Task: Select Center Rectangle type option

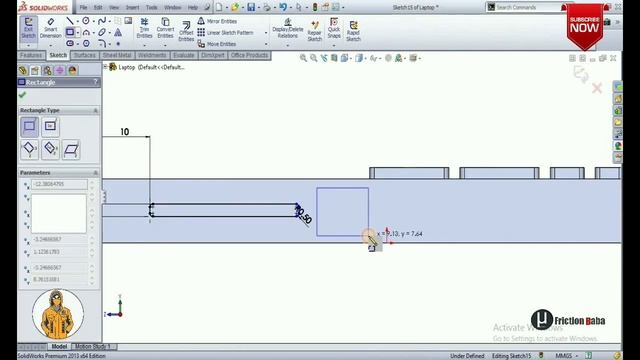Action: pos(50,126)
